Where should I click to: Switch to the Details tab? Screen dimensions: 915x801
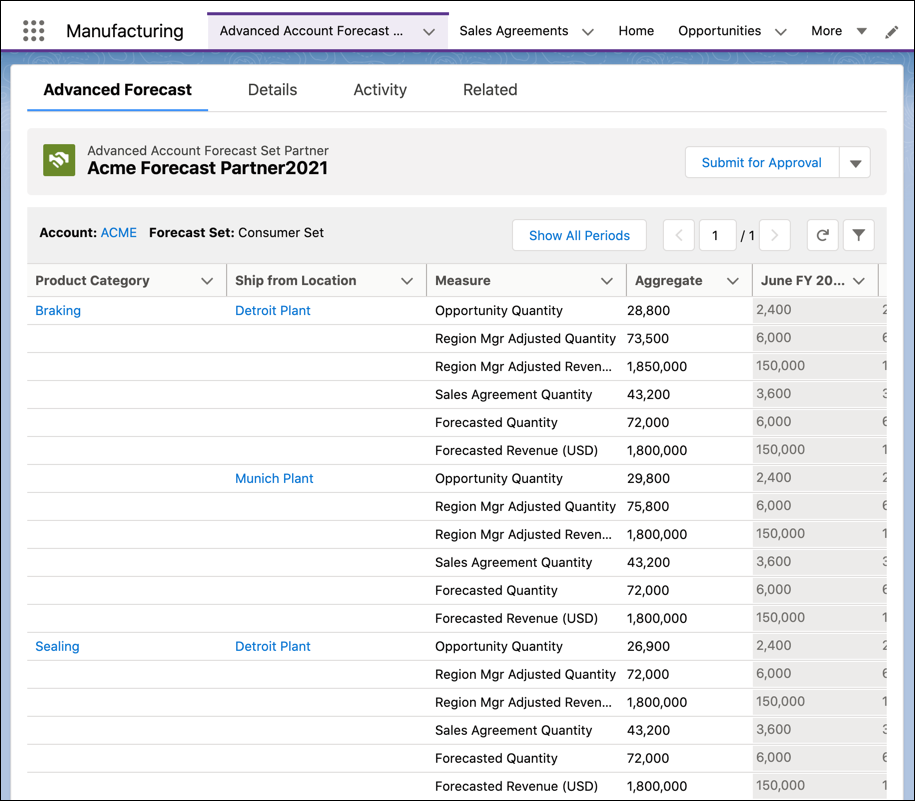coord(271,89)
